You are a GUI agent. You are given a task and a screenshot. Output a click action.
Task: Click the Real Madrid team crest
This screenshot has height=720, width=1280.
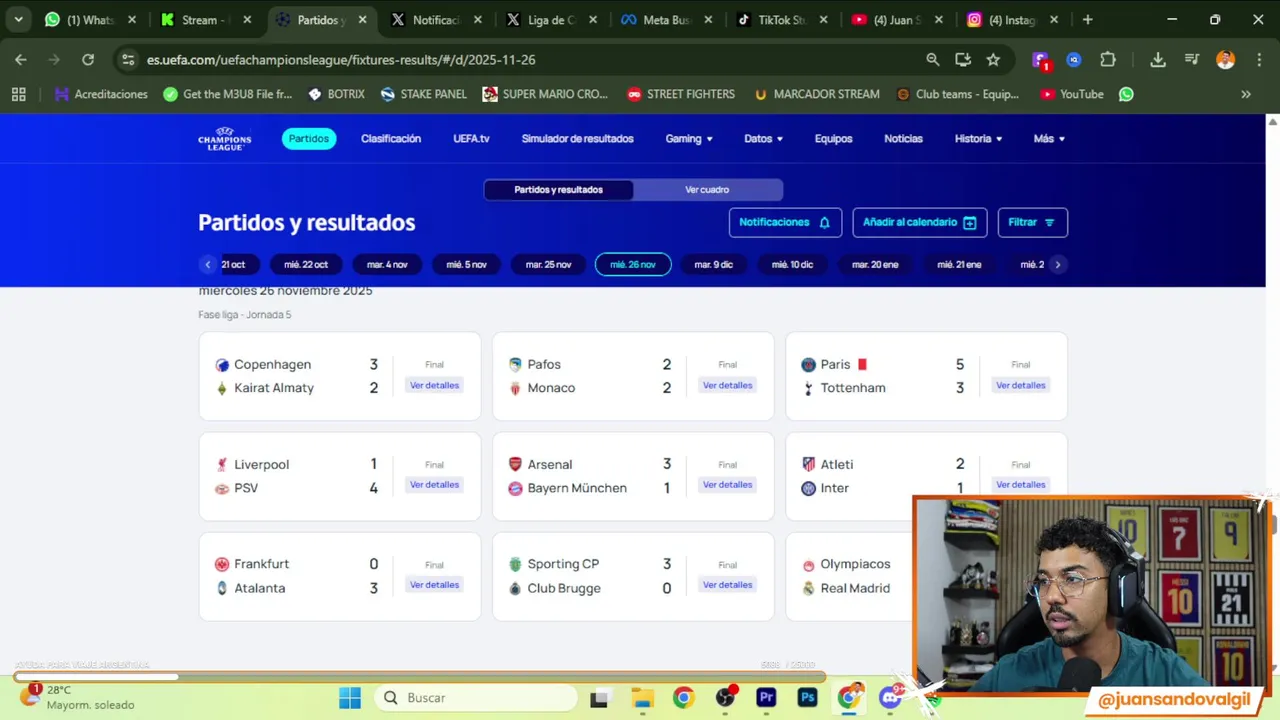coord(808,588)
